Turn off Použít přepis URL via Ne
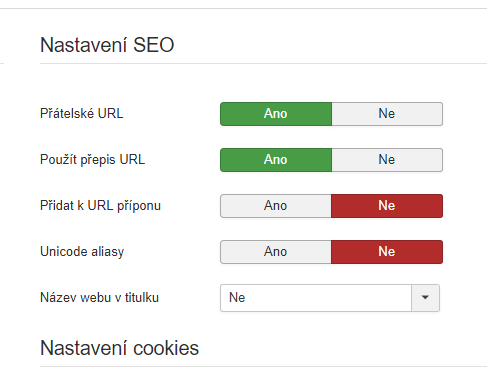The width and height of the screenshot is (487, 388). coord(387,160)
